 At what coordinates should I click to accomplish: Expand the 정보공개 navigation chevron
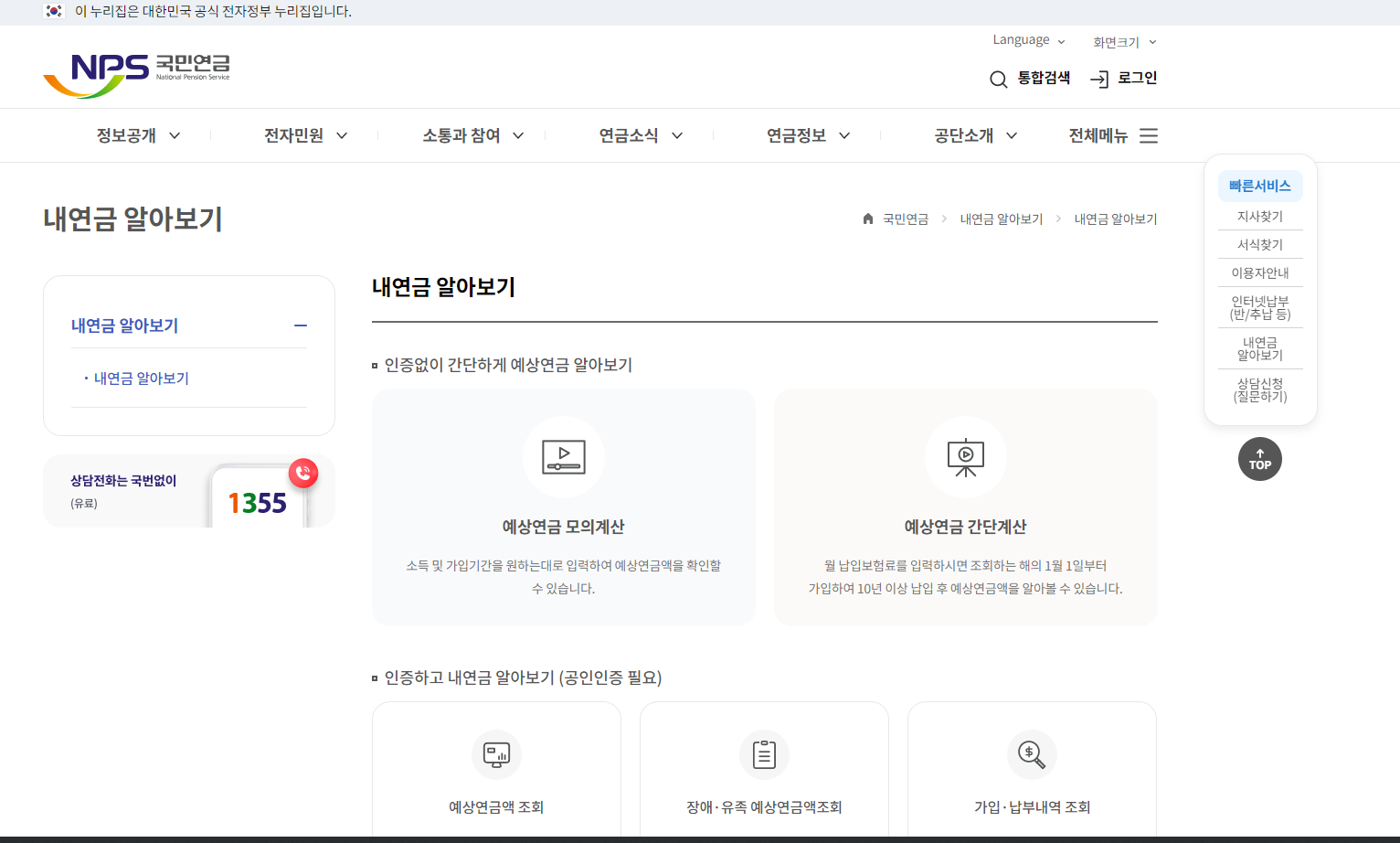point(174,134)
